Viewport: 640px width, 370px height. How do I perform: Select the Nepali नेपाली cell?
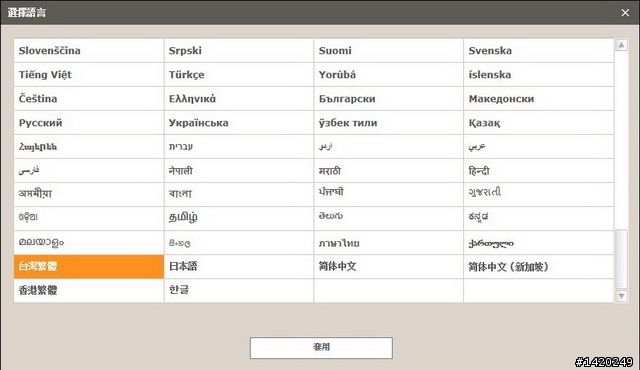tap(239, 171)
